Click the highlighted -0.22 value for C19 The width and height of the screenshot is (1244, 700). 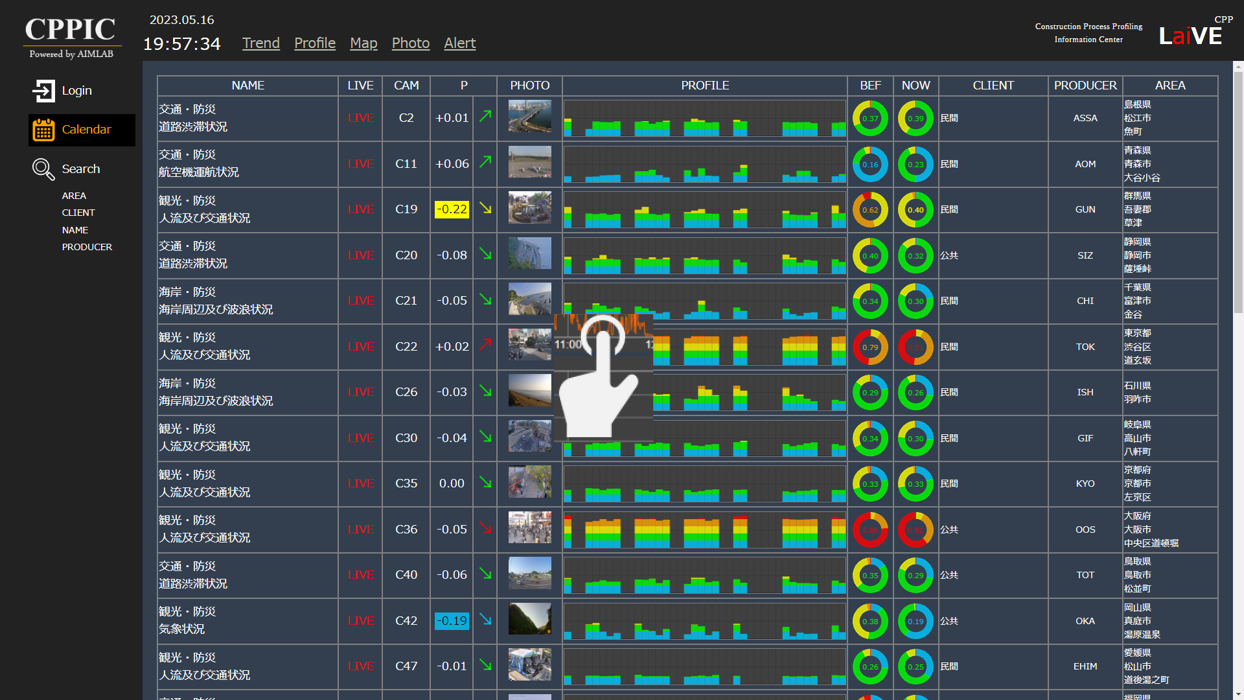(x=451, y=209)
